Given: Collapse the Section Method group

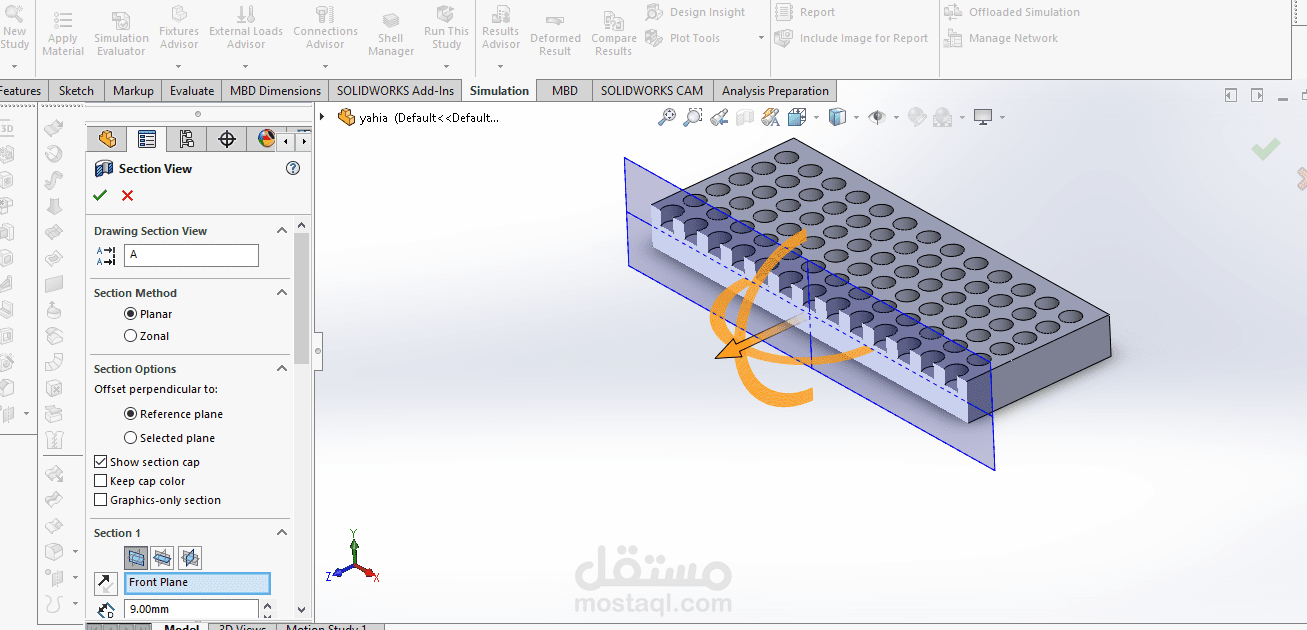Looking at the screenshot, I should [282, 293].
